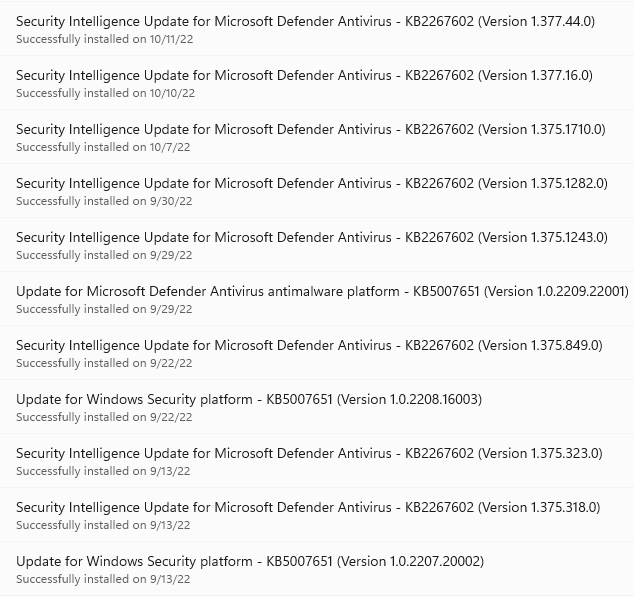The width and height of the screenshot is (634, 597).
Task: Click install date below version 1.0.2207.20002
Action: 103,579
